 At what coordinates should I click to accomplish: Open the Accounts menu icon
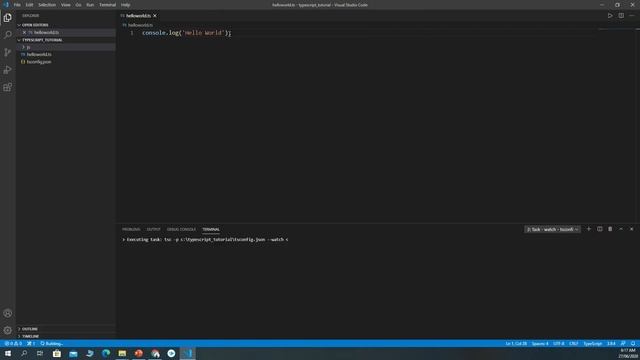click(7, 313)
